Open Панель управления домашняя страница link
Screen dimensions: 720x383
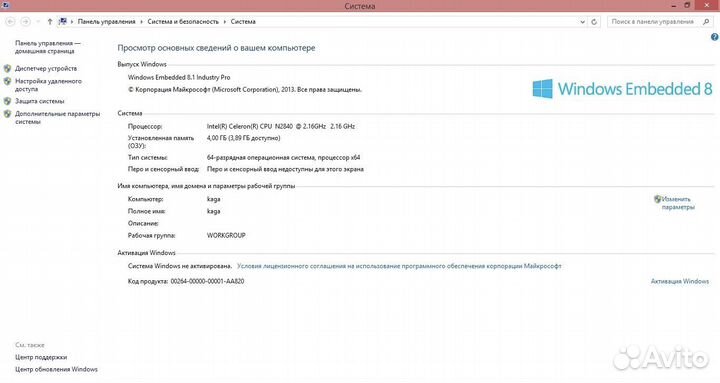[48, 47]
